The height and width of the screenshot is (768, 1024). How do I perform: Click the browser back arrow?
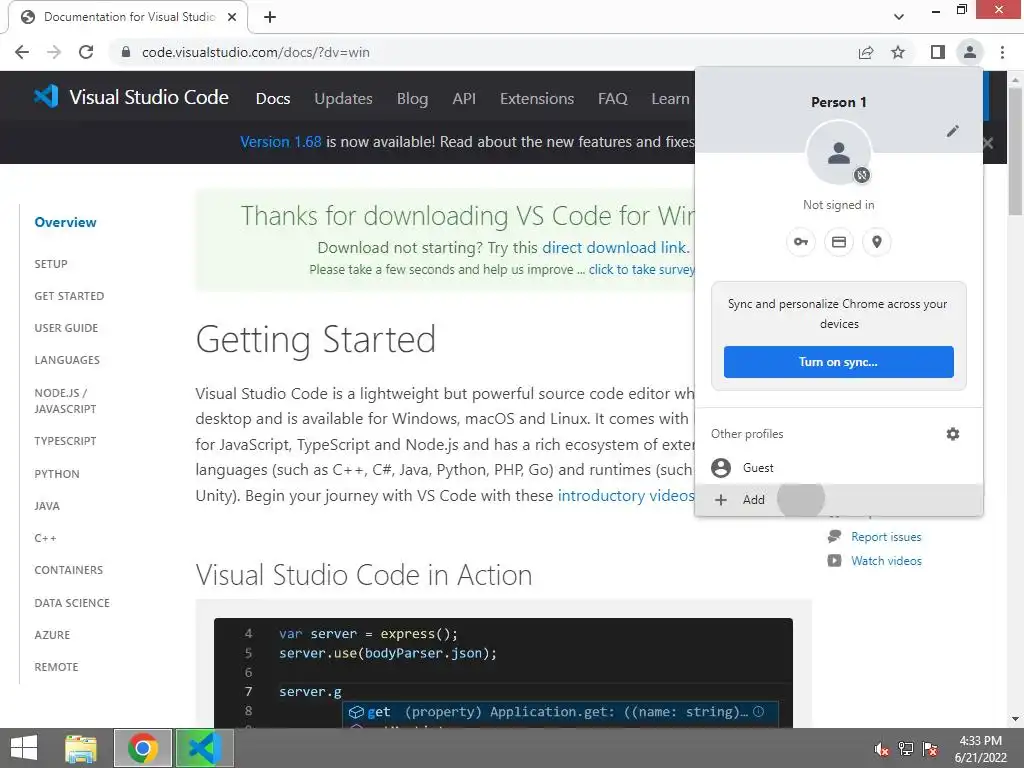pos(22,52)
